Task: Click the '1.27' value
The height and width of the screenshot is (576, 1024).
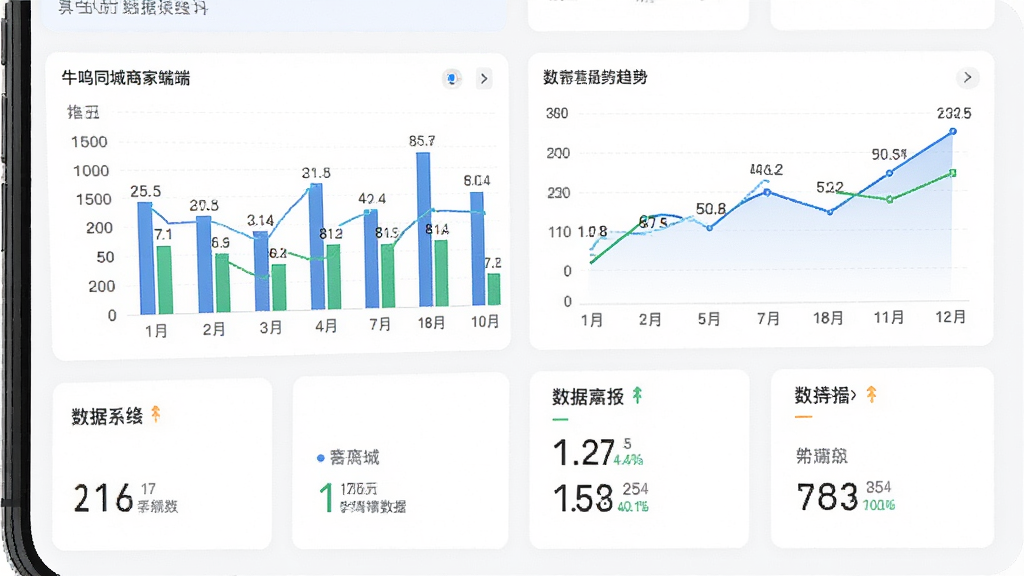Action: pos(584,453)
